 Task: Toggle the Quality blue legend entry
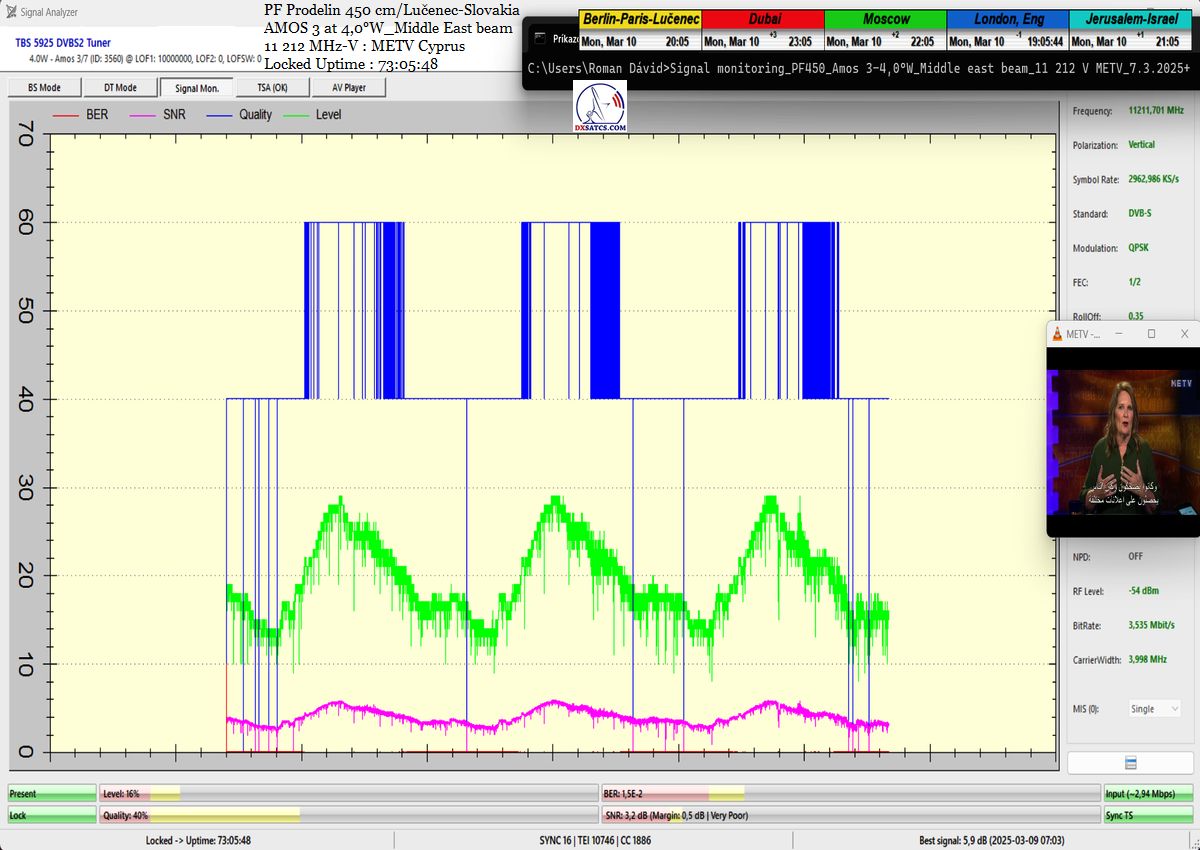pyautogui.click(x=240, y=115)
